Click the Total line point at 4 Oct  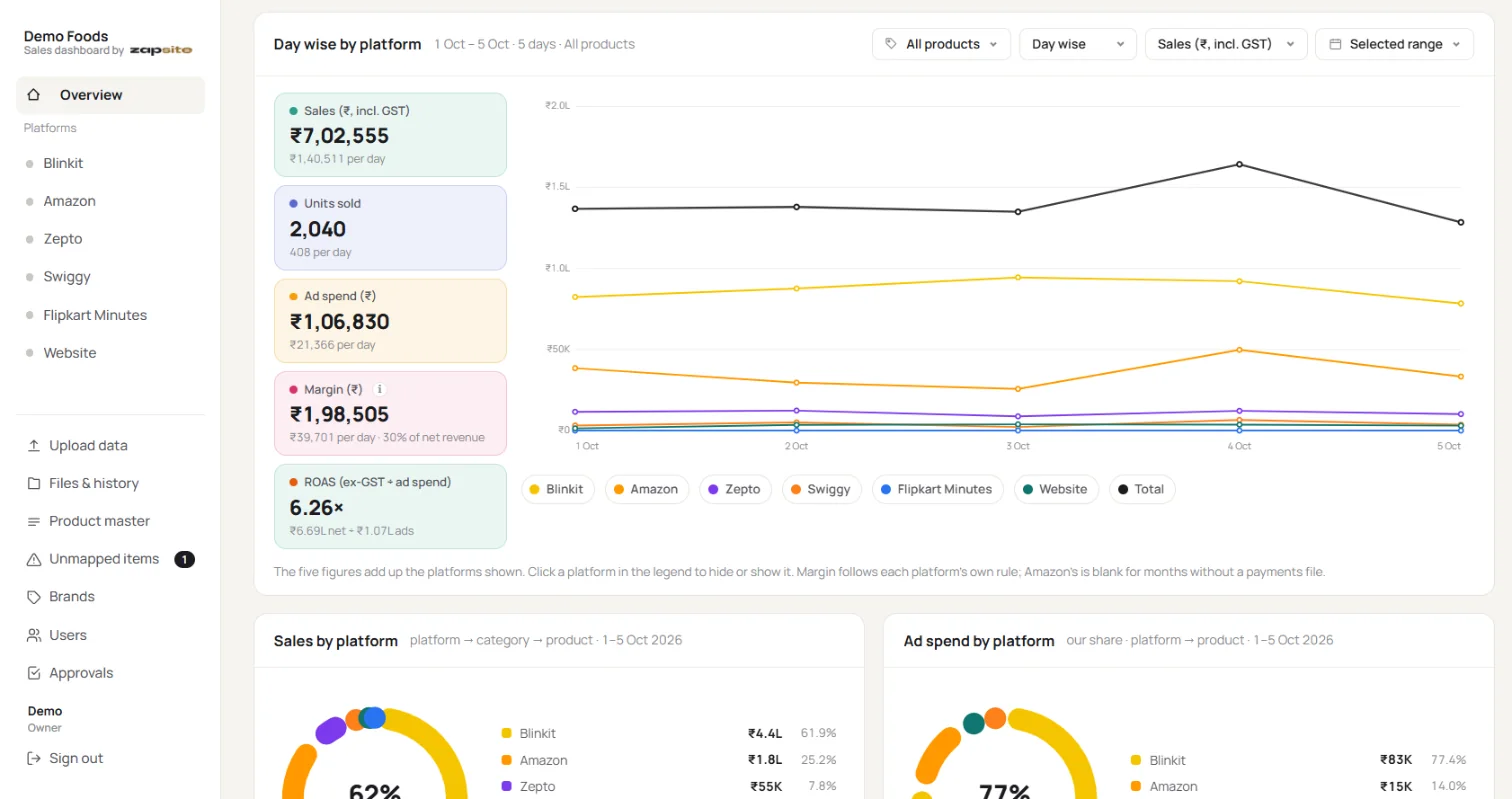(x=1240, y=164)
